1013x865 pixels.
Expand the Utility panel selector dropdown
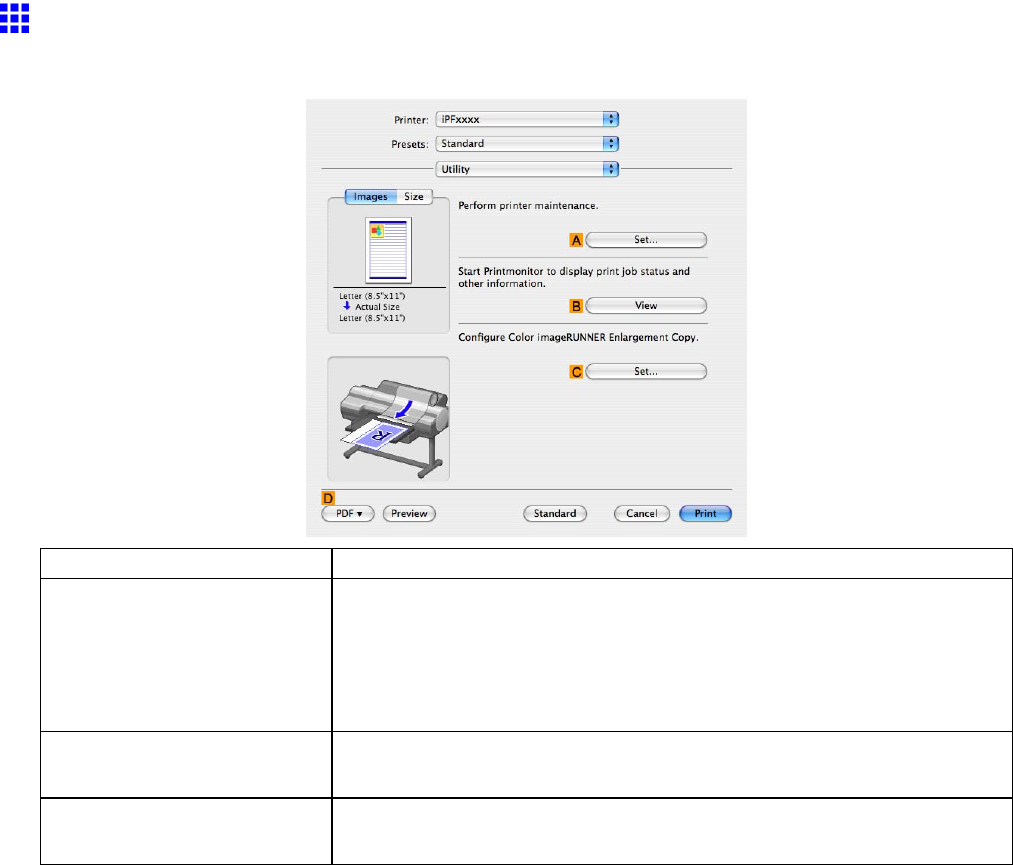[527, 169]
